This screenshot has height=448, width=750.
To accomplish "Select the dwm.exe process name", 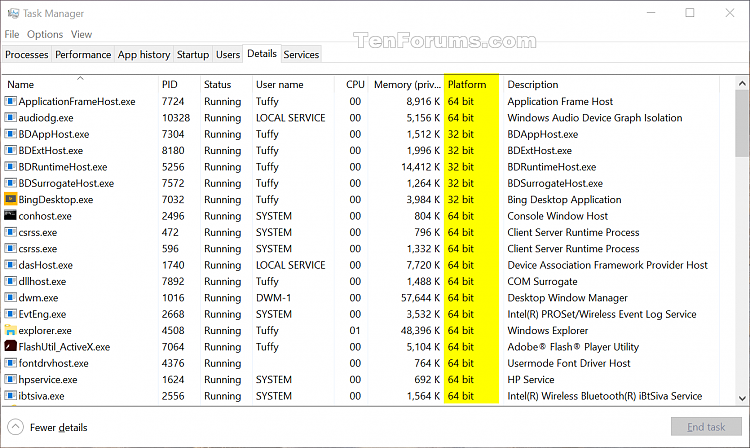I will coord(38,297).
